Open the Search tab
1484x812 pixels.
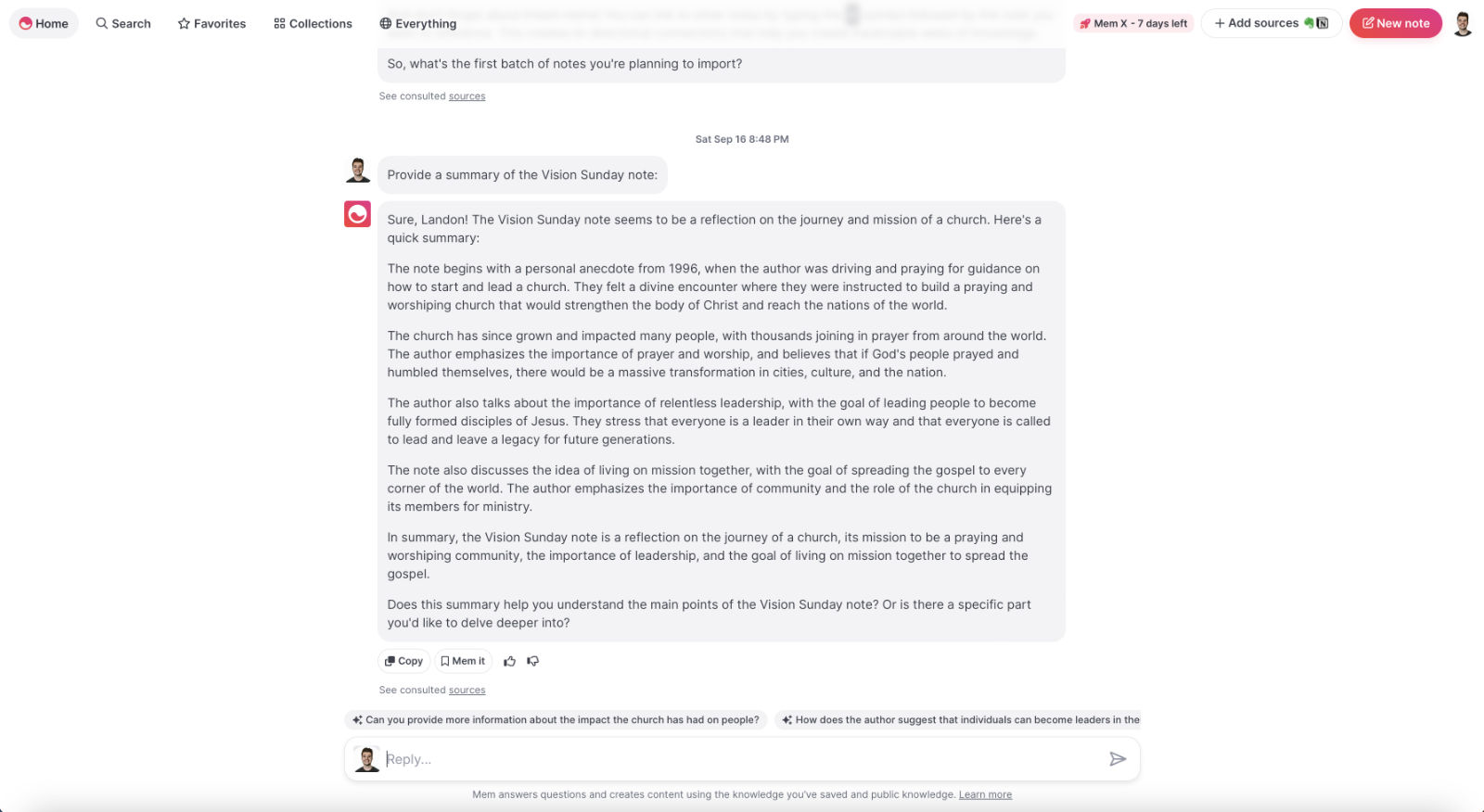point(123,23)
